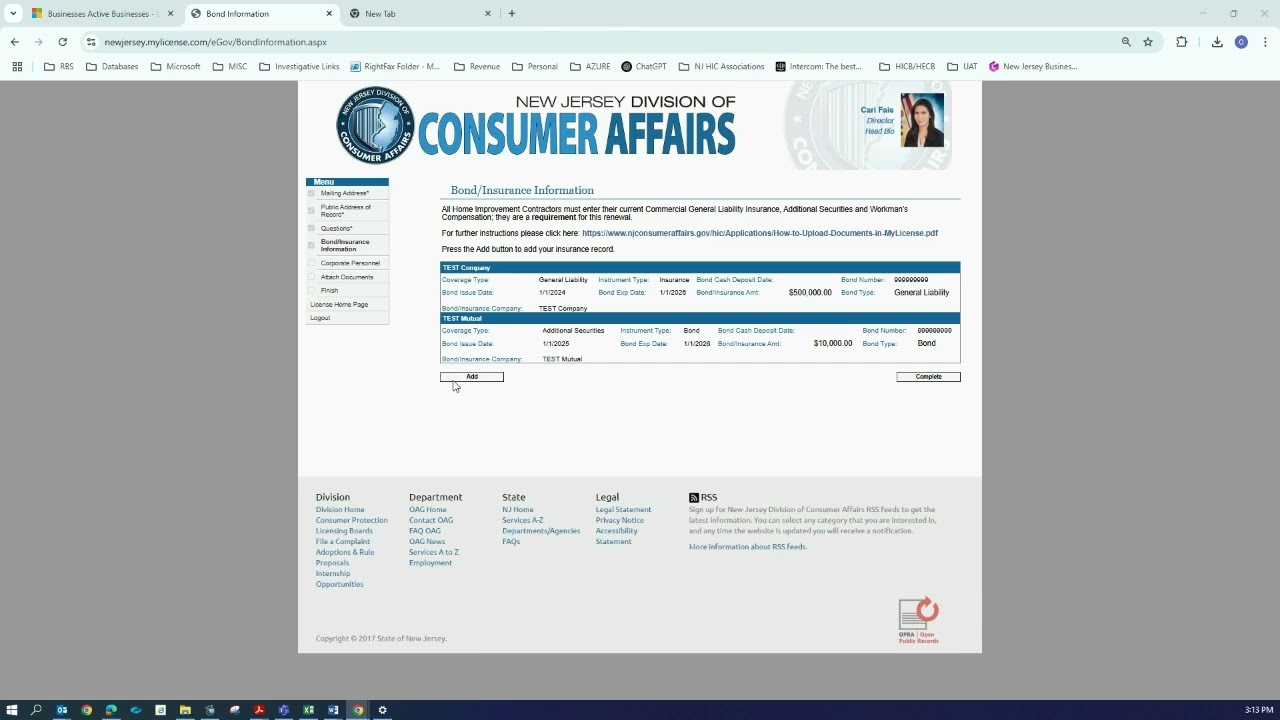Toggle the Public Address of Record checkbox

pos(312,210)
